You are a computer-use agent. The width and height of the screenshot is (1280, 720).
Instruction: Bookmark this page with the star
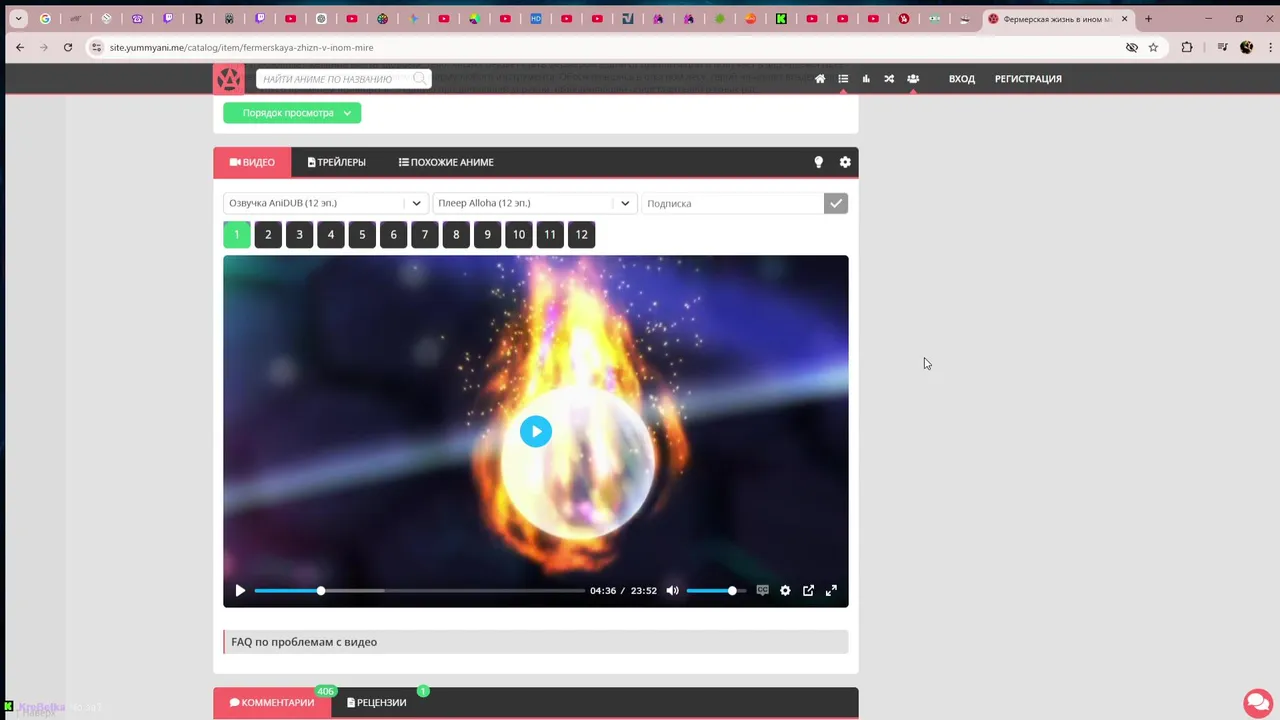[1153, 47]
